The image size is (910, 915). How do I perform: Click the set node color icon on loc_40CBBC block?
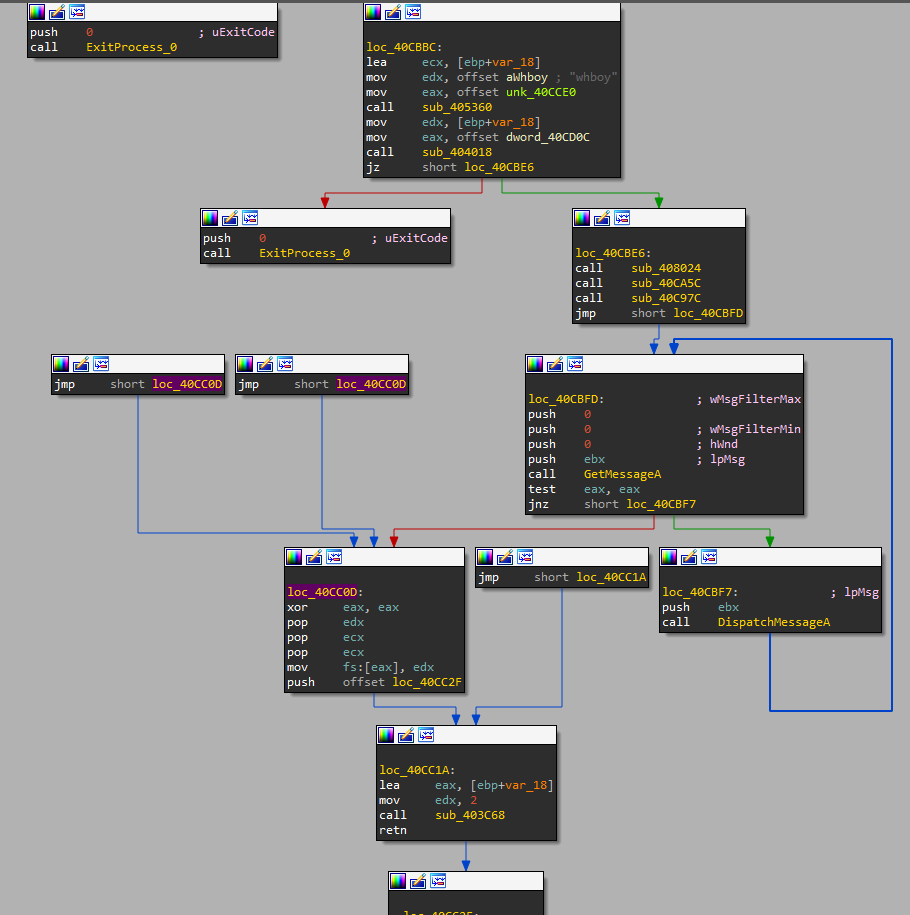click(x=373, y=12)
